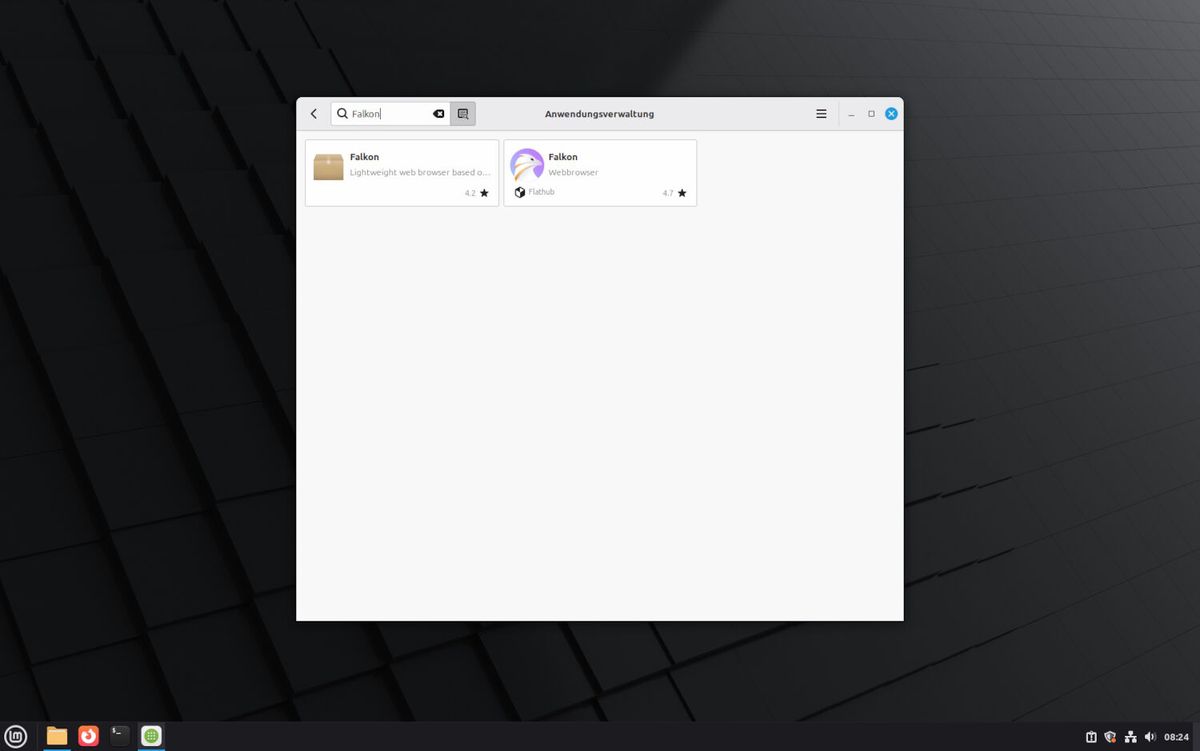This screenshot has width=1200, height=751.
Task: Toggle search in package descriptions
Action: click(463, 114)
